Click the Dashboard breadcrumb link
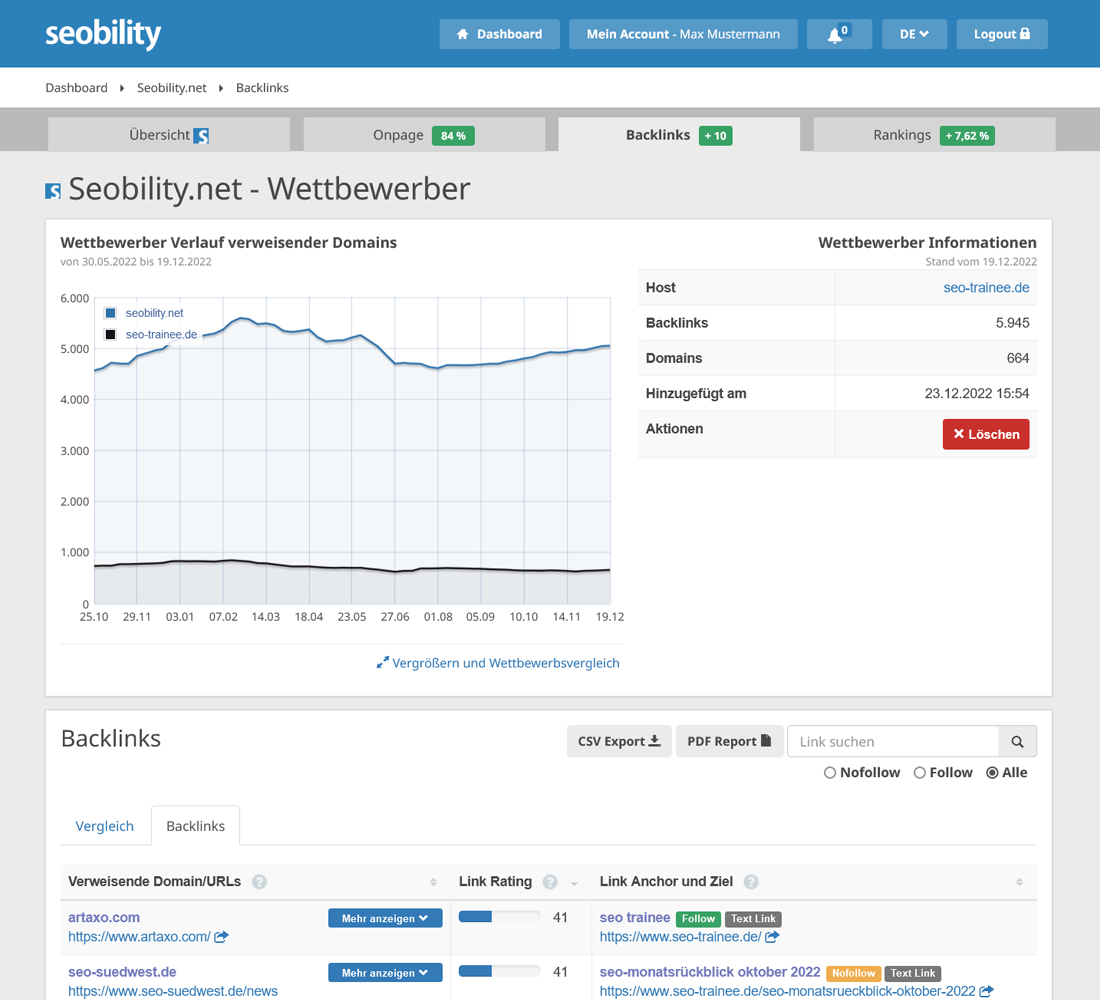This screenshot has width=1100, height=1000. [76, 88]
